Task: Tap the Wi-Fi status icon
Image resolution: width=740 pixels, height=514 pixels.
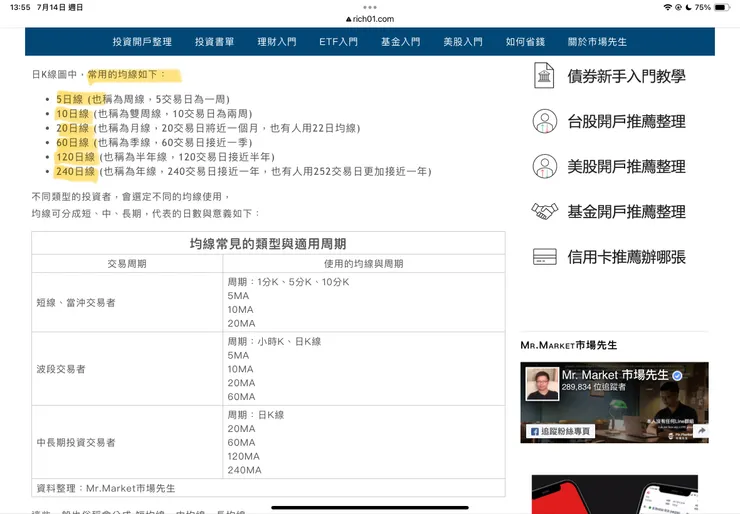Action: pos(667,7)
